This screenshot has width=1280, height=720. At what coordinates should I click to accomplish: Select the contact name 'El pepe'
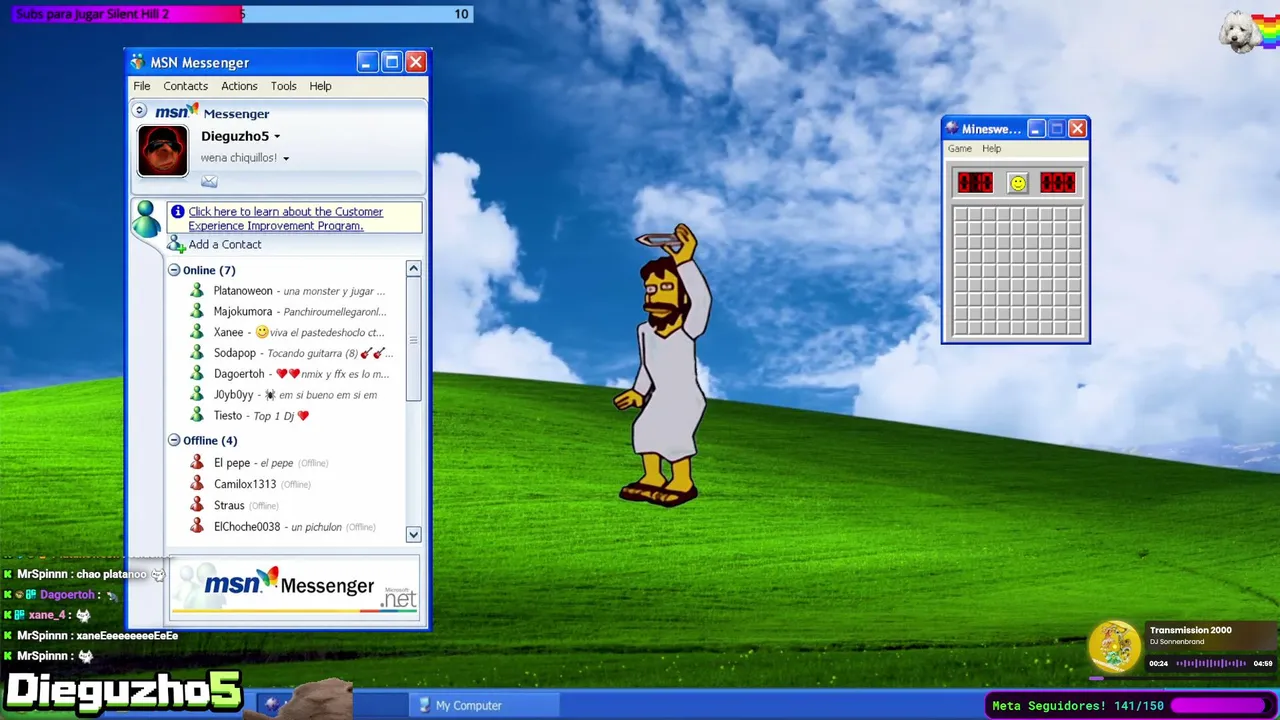point(232,463)
